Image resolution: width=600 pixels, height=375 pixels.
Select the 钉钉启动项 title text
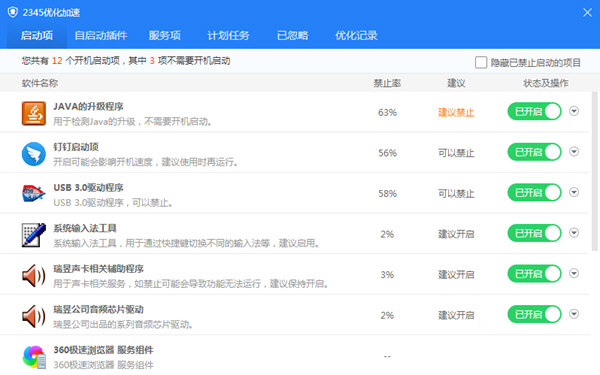click(x=76, y=147)
